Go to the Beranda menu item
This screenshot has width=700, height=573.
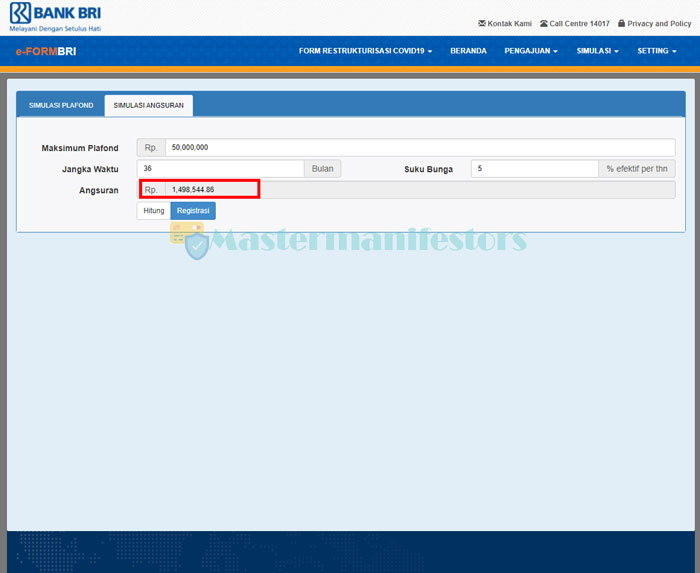[468, 51]
